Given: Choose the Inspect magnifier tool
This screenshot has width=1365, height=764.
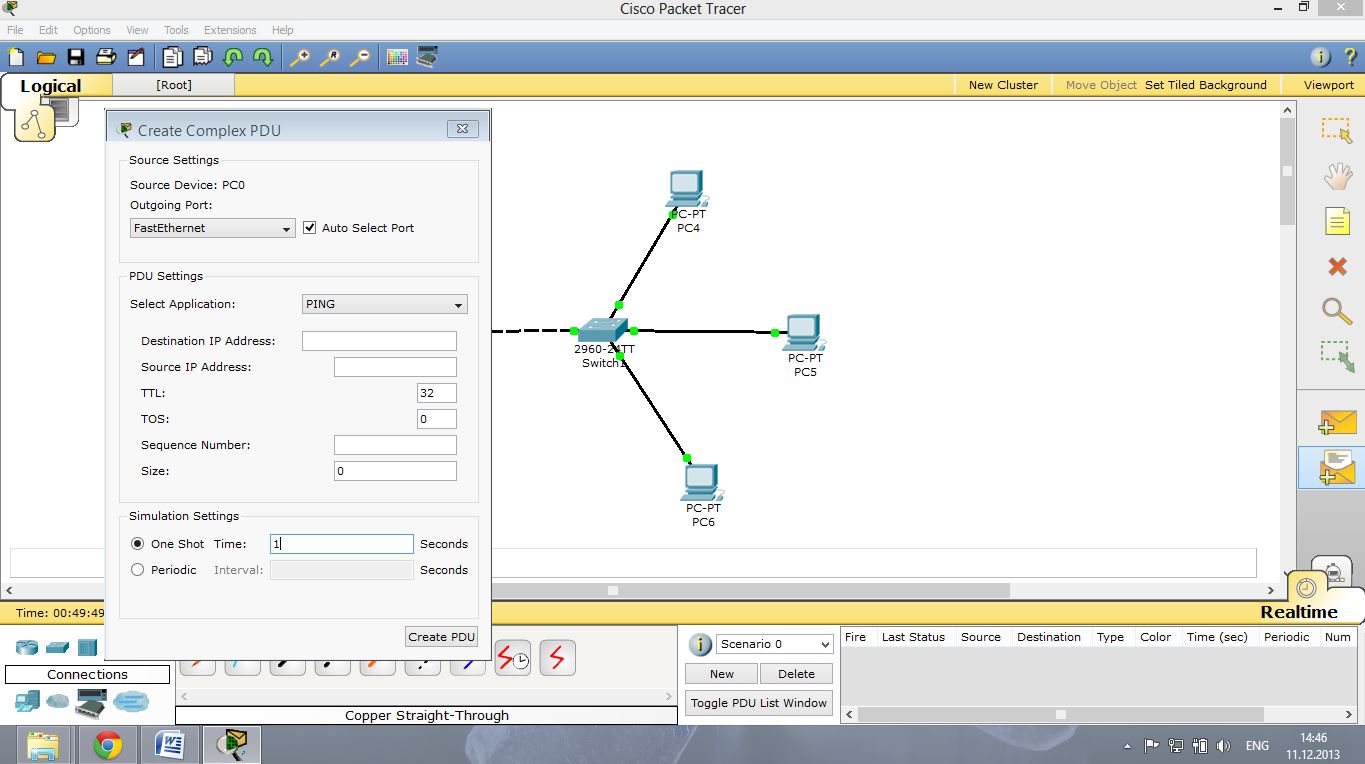Looking at the screenshot, I should point(1337,310).
